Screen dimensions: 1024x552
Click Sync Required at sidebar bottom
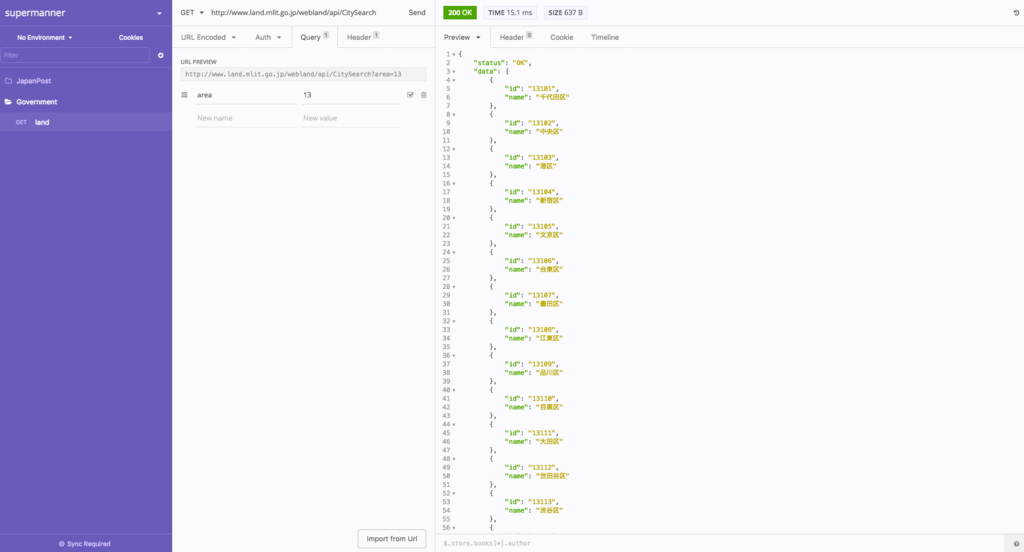[x=85, y=544]
